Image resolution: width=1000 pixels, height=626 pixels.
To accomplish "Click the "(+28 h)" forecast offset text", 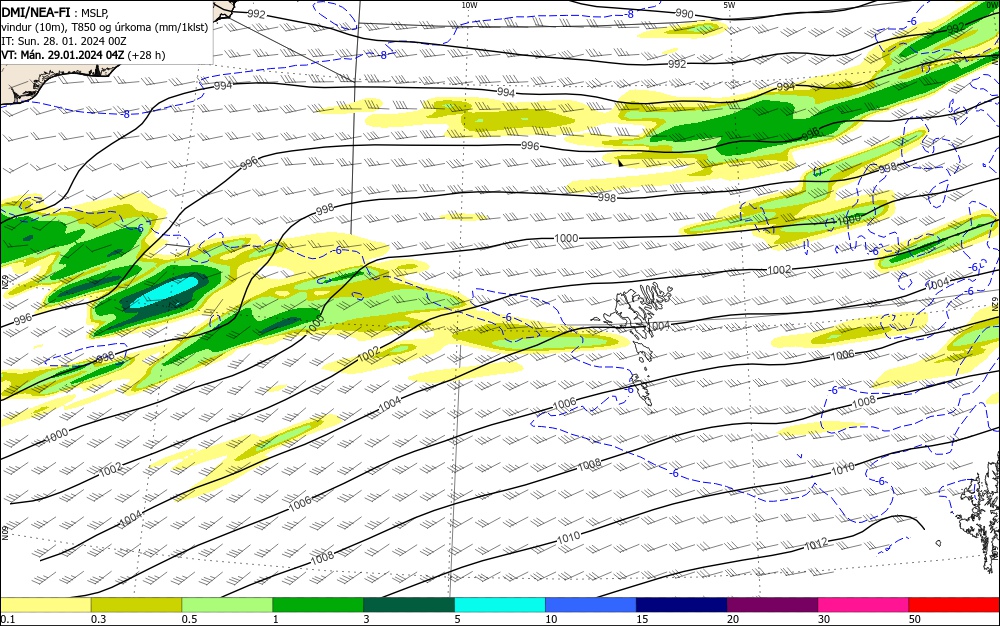I will (146, 55).
